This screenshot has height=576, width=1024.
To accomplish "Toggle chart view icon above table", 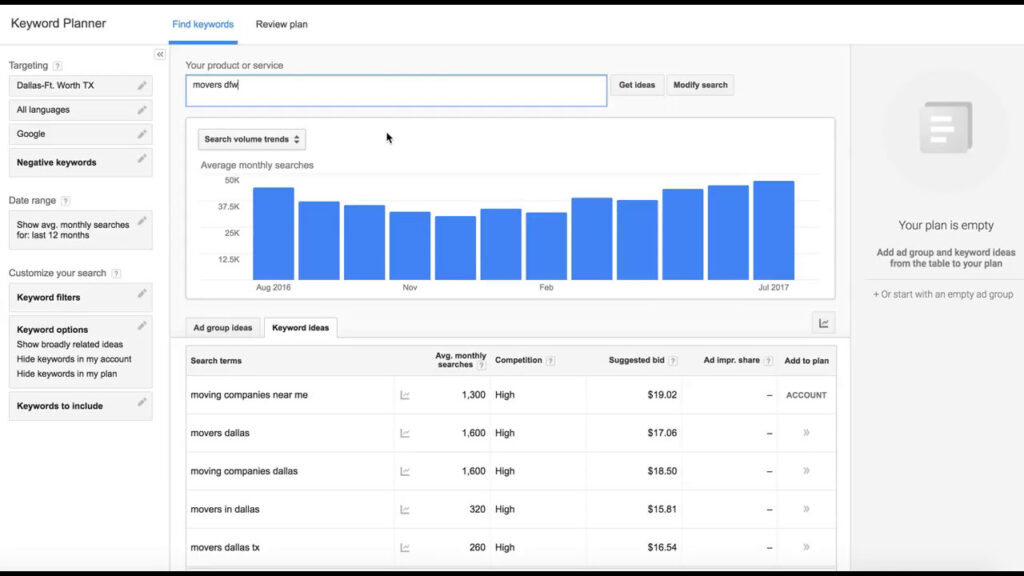I will [x=824, y=323].
